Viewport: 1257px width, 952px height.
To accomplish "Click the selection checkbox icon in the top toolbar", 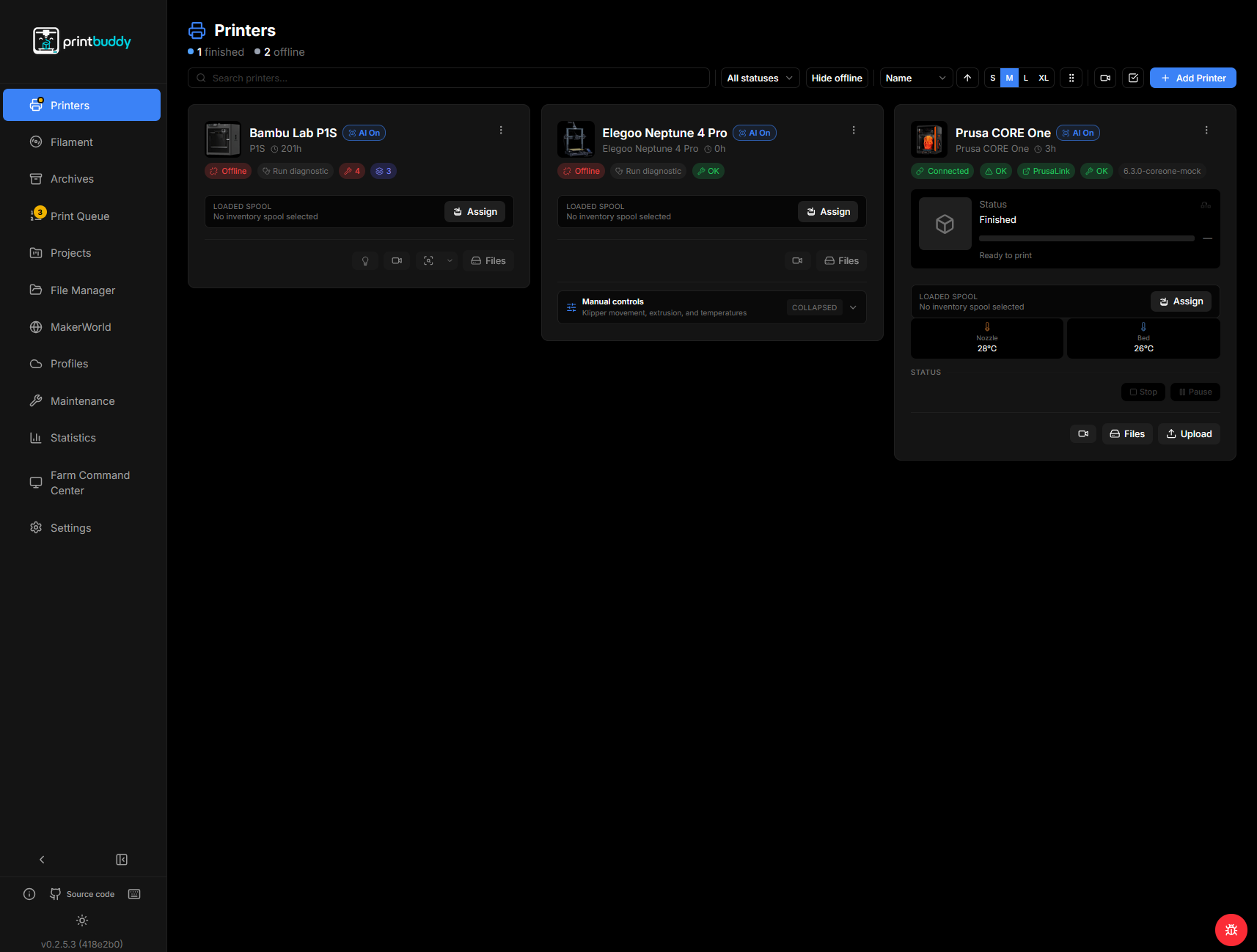I will coord(1133,78).
